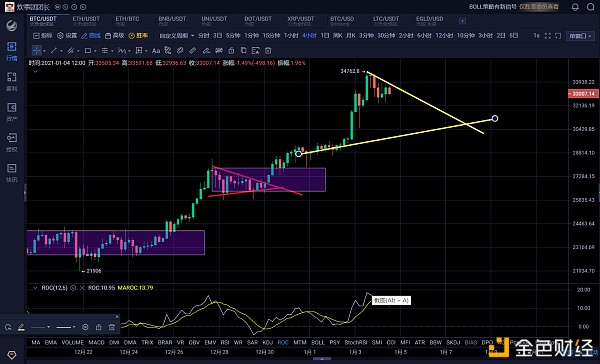600x364 pixels.
Task: Delete drawing via floating toolbar trash icon
Action: point(112,327)
